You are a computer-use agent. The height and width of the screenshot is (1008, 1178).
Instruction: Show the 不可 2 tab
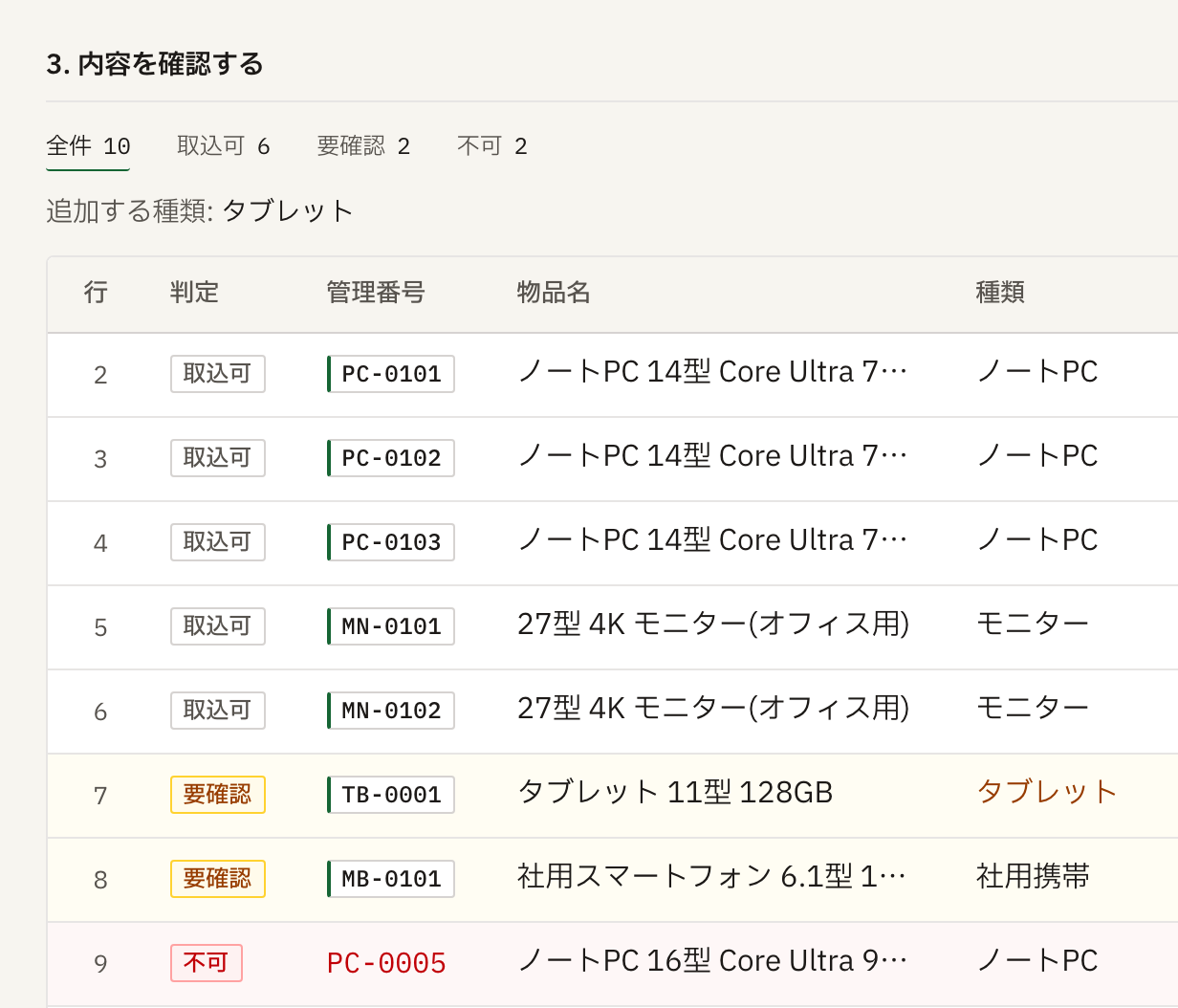pos(492,146)
